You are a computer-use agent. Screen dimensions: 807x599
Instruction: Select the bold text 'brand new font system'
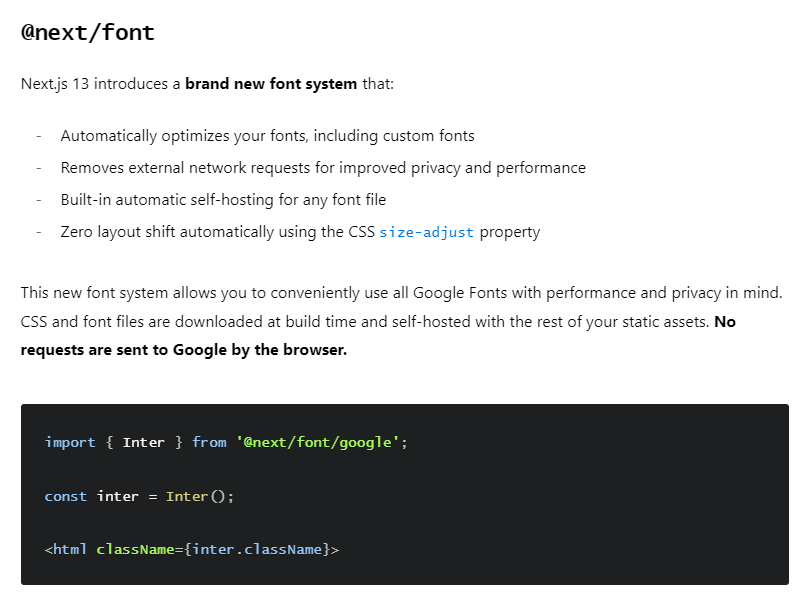point(271,83)
